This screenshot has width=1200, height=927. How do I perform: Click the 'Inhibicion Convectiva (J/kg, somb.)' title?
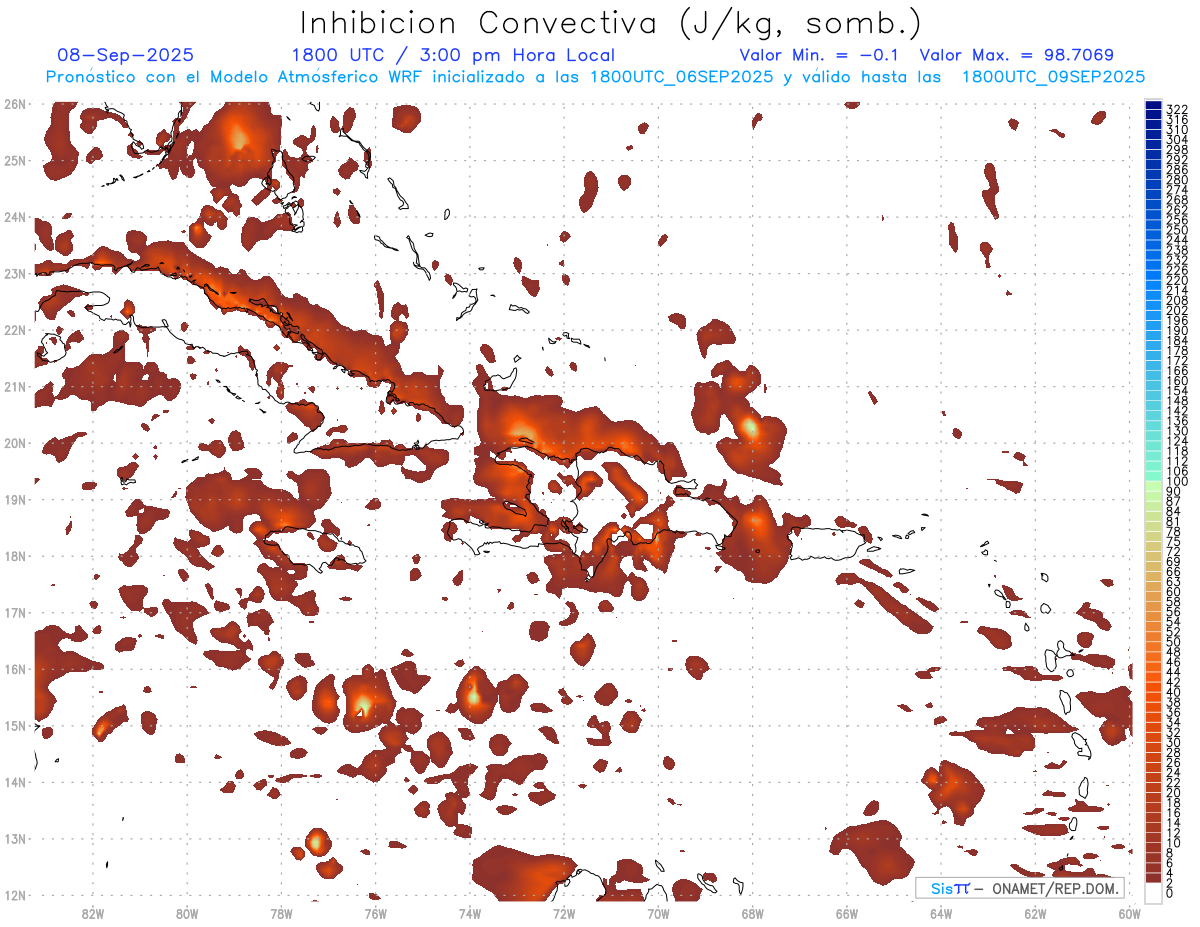(x=610, y=23)
